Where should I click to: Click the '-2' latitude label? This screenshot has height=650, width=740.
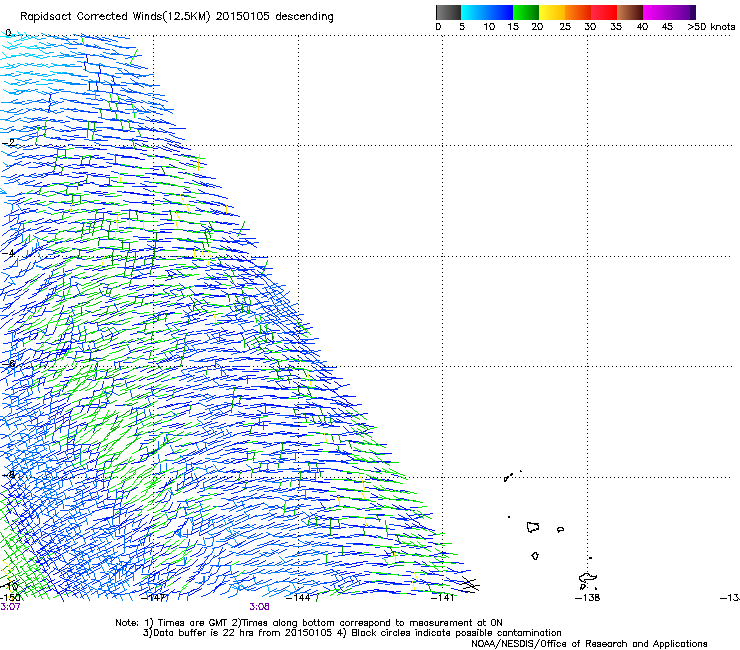click(8, 143)
